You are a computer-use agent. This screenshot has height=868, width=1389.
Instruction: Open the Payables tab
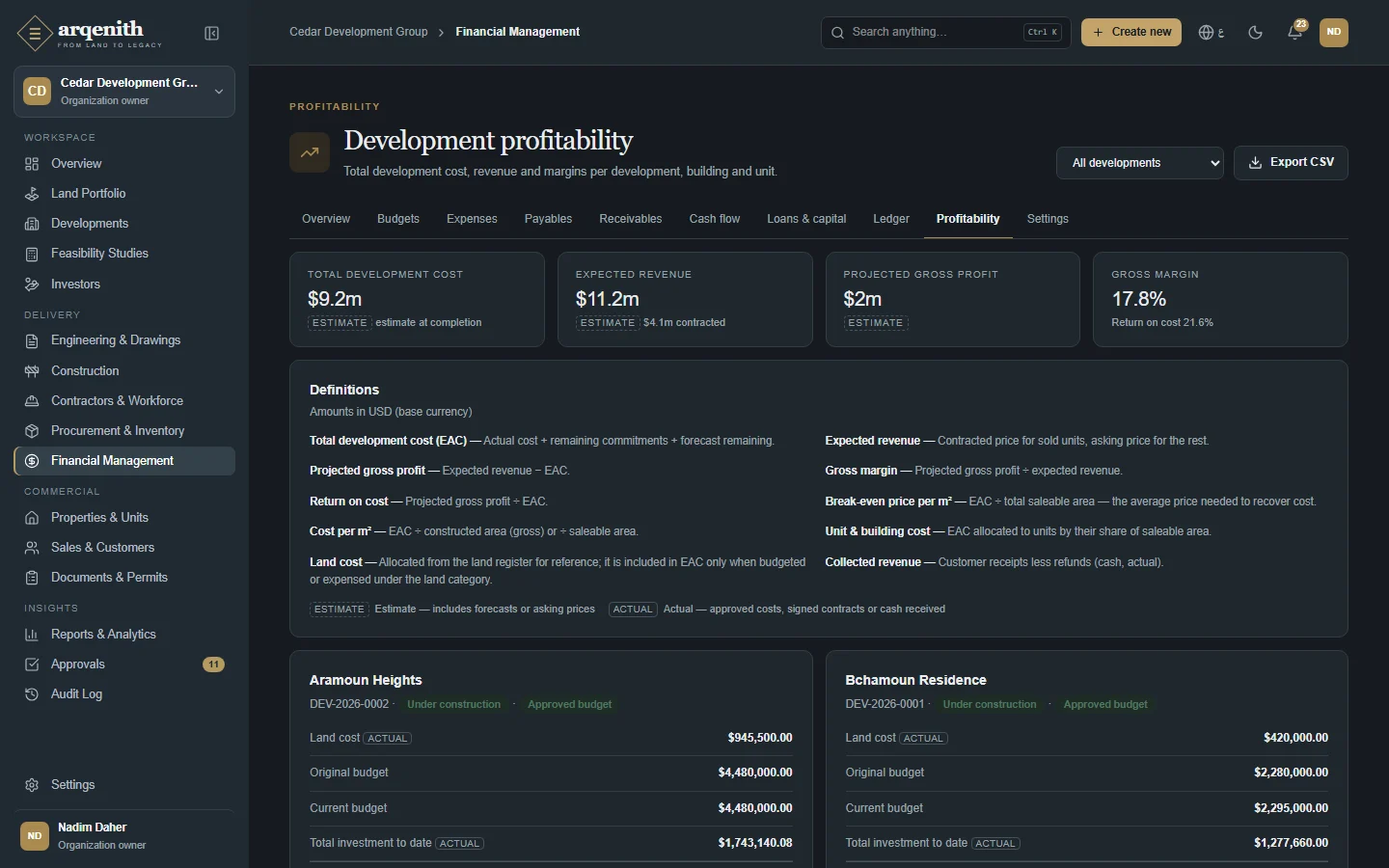[548, 219]
